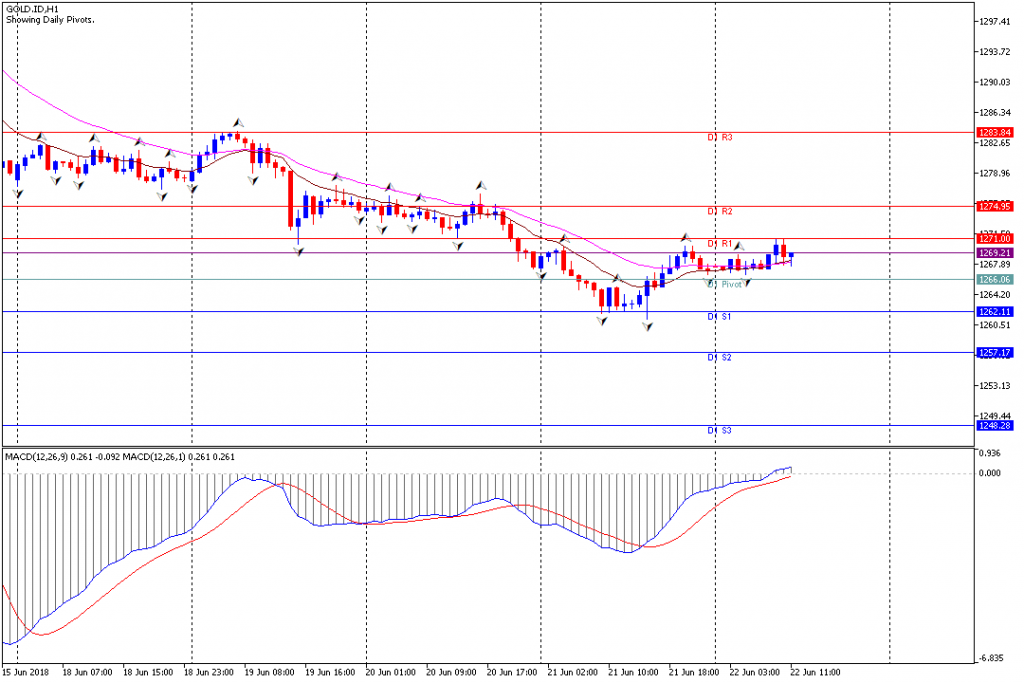Click the GOLD.ID,H1 chart title
Viewport: 1024px width, 683px height.
point(30,9)
